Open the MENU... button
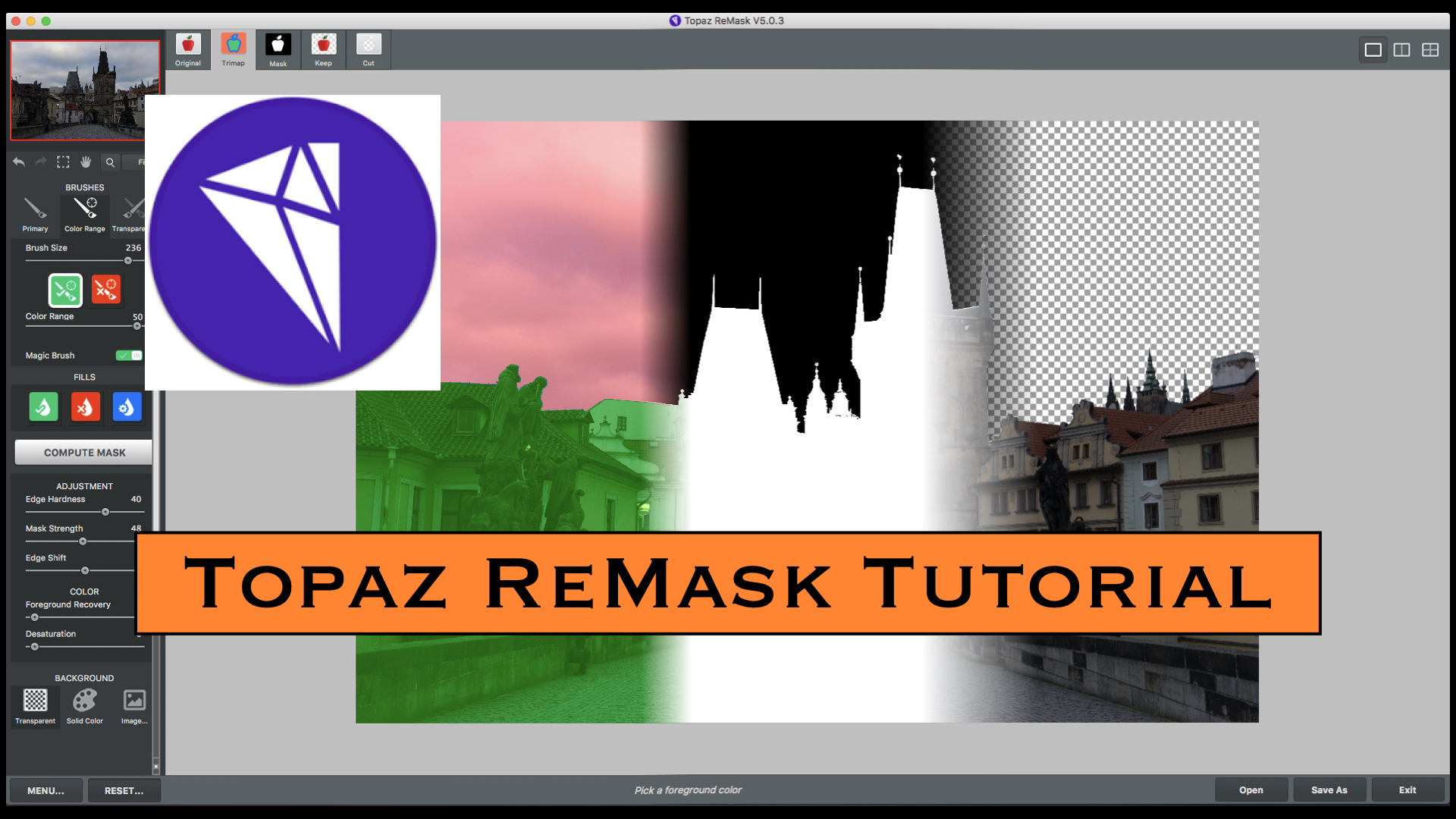 pos(45,790)
